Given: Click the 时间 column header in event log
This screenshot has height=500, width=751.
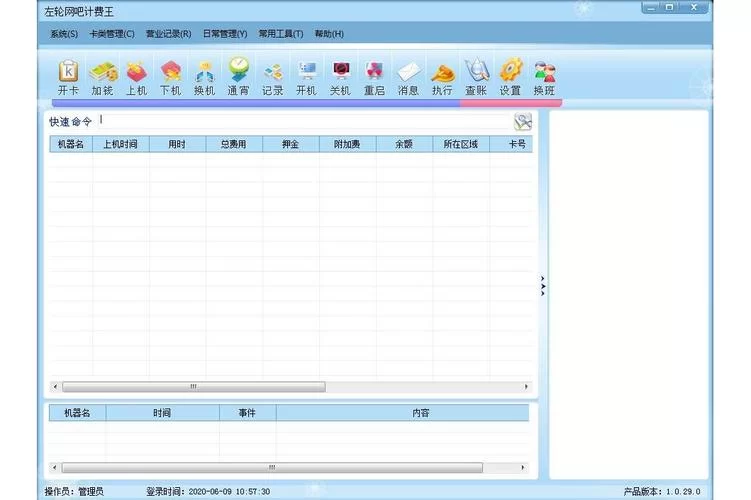Looking at the screenshot, I should [x=162, y=413].
